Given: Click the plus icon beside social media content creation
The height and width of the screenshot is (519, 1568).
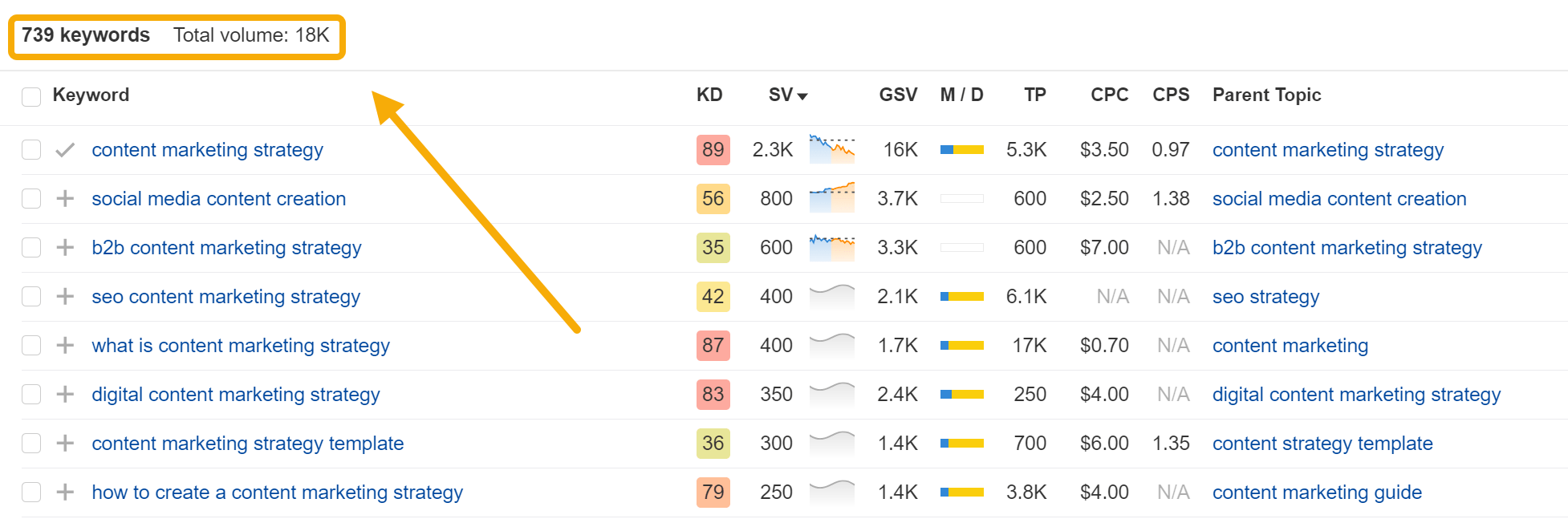Looking at the screenshot, I should point(65,199).
